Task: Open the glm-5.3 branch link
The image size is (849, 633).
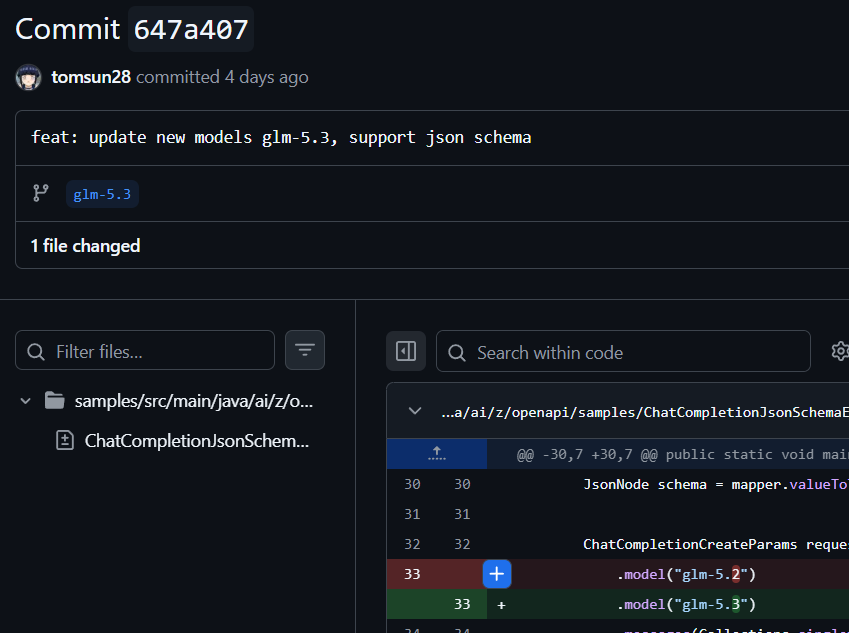Action: pos(102,194)
